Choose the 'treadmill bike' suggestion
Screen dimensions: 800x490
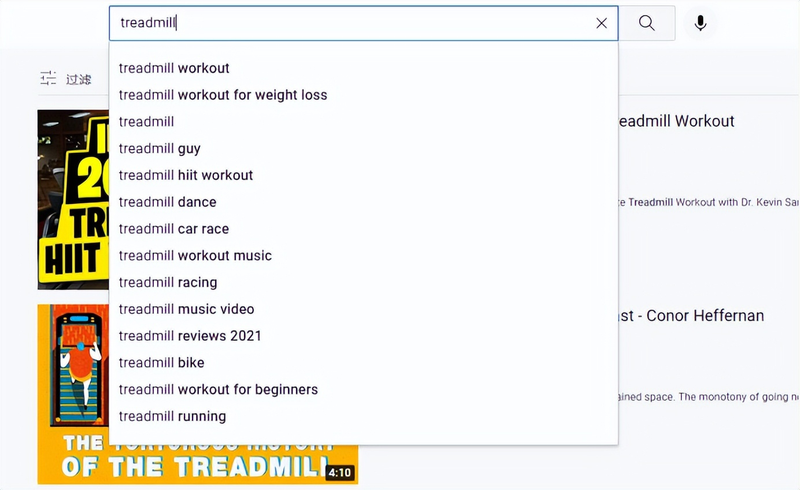[x=162, y=362]
